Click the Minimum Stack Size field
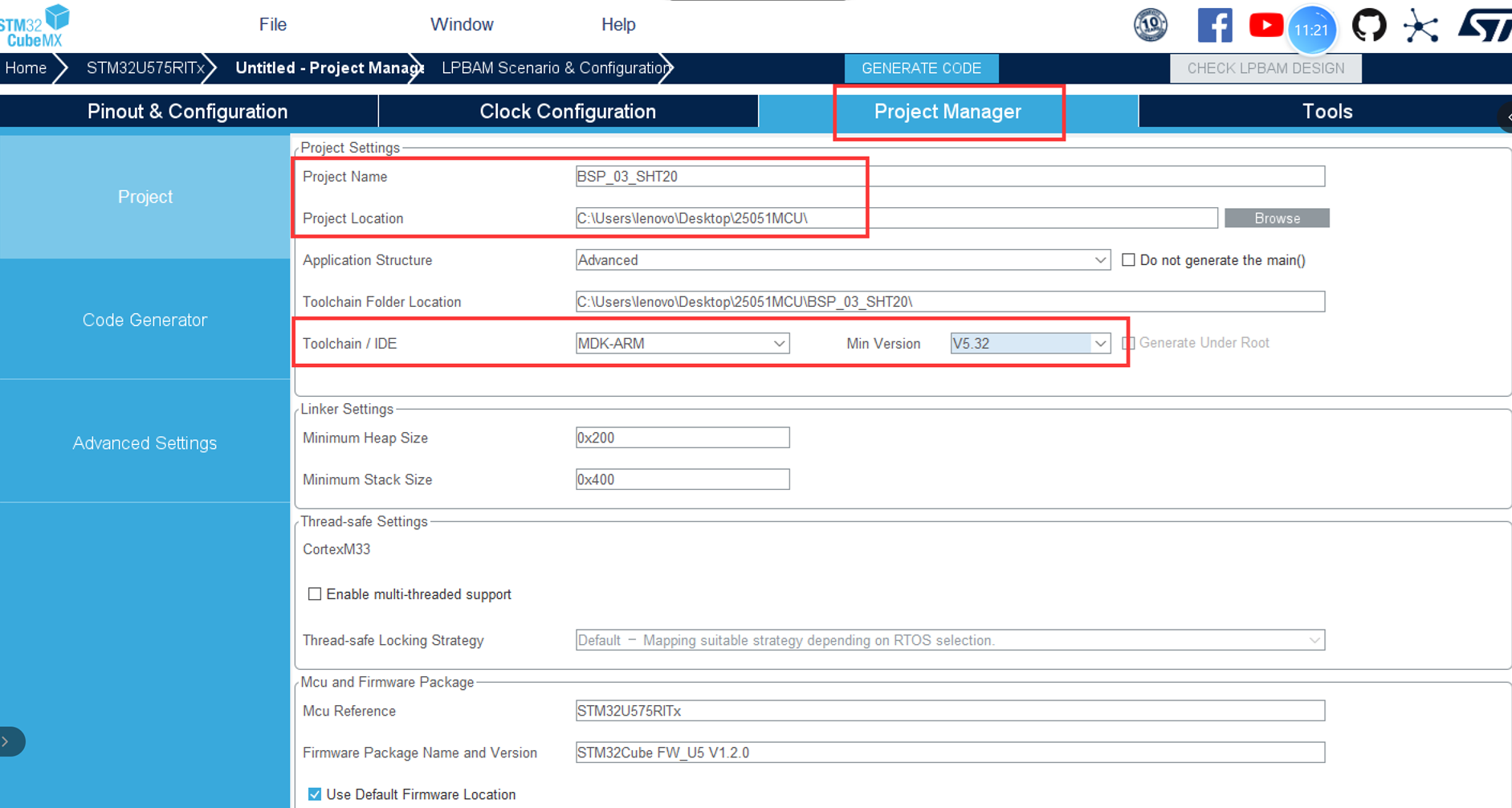Viewport: 1512px width, 808px height. click(683, 479)
